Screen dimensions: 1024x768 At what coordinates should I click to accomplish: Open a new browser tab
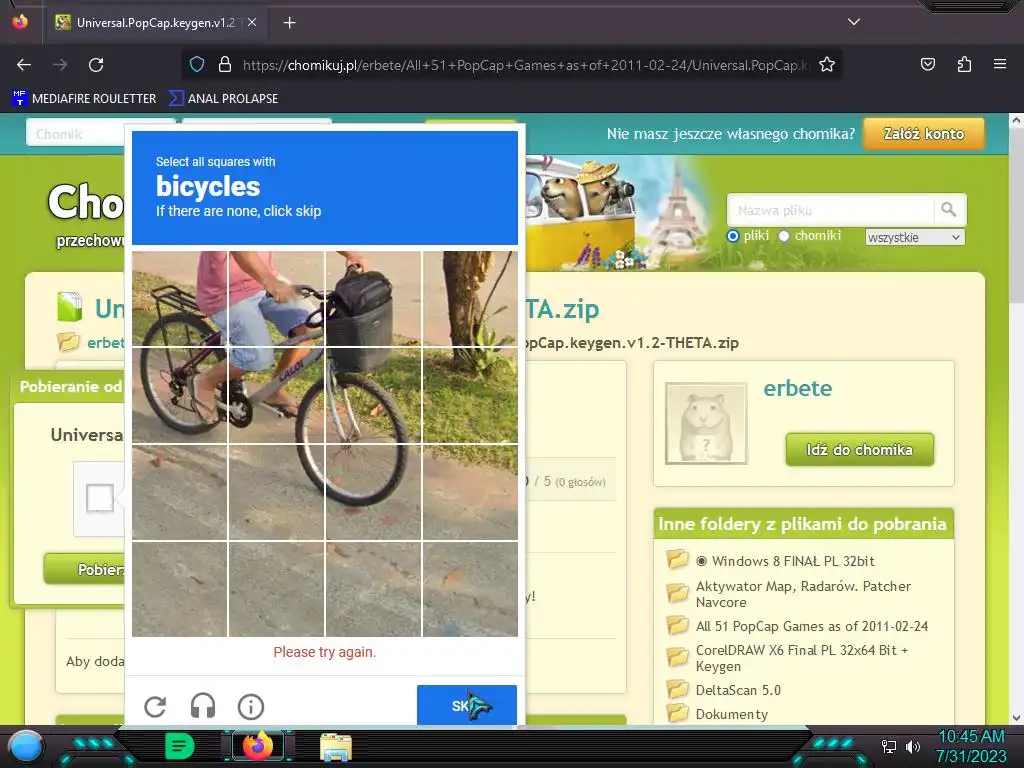click(x=289, y=23)
